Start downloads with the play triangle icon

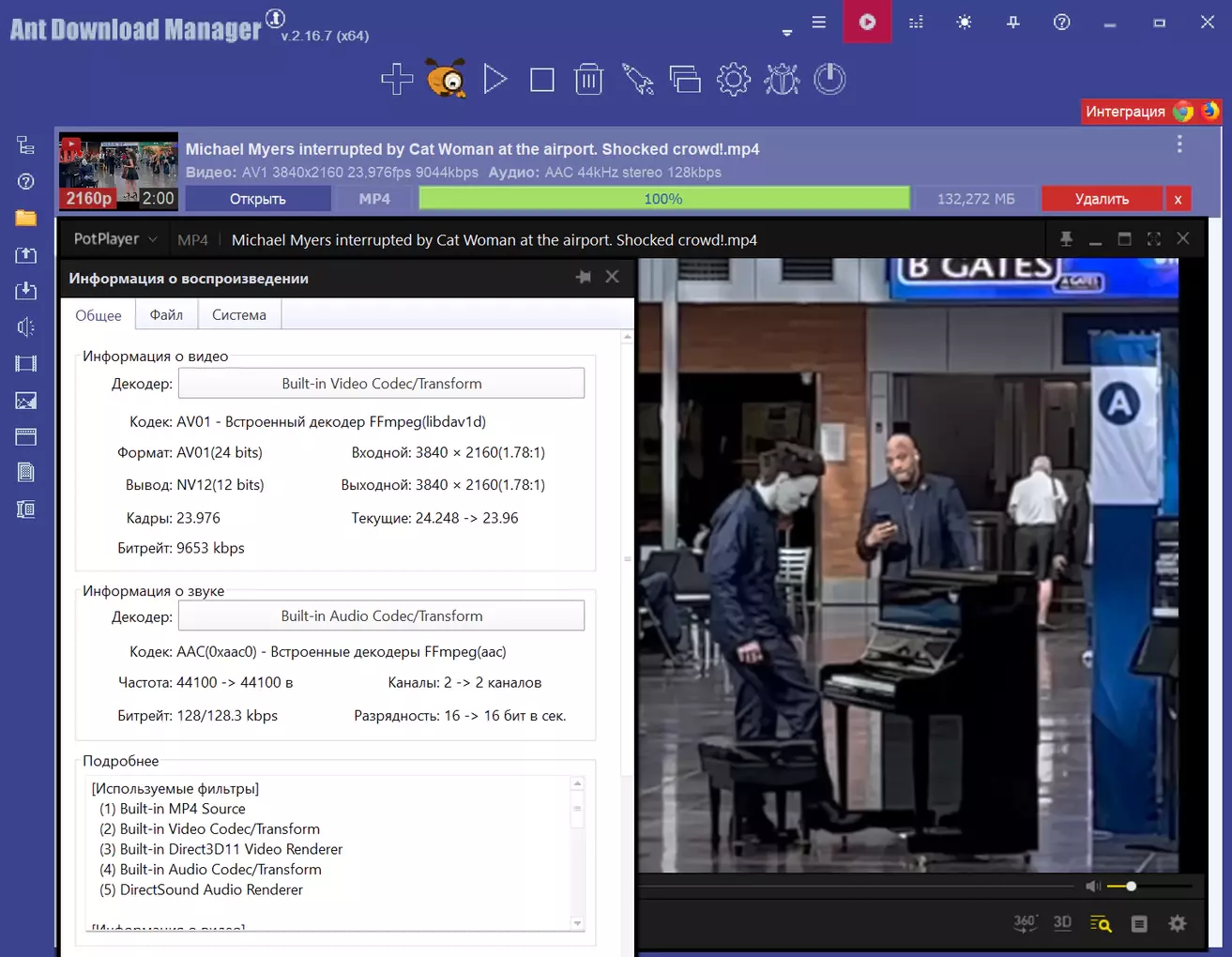tap(495, 80)
